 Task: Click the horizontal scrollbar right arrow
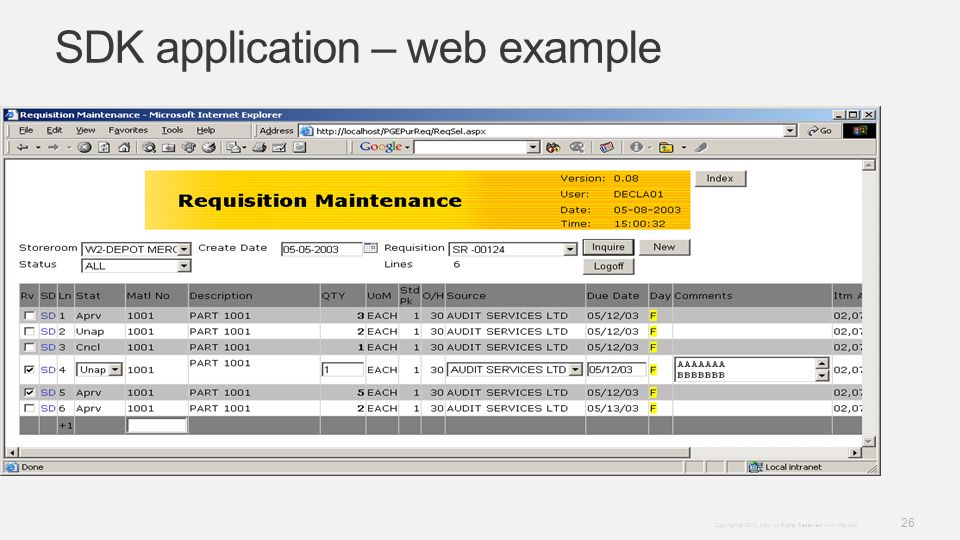(x=855, y=453)
